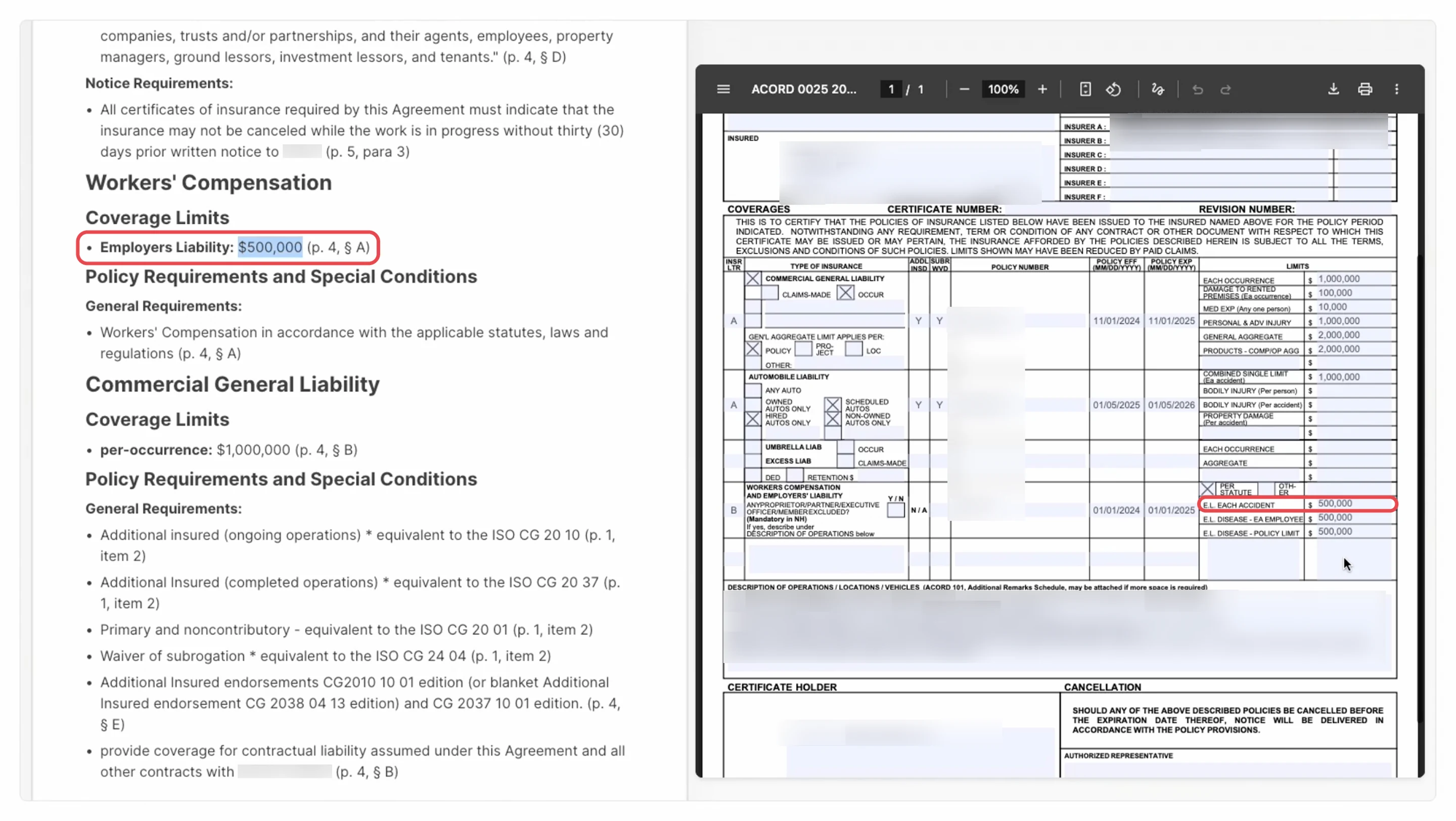1456x821 pixels.
Task: Toggle the officer/member excluded Y/N box
Action: (x=895, y=510)
